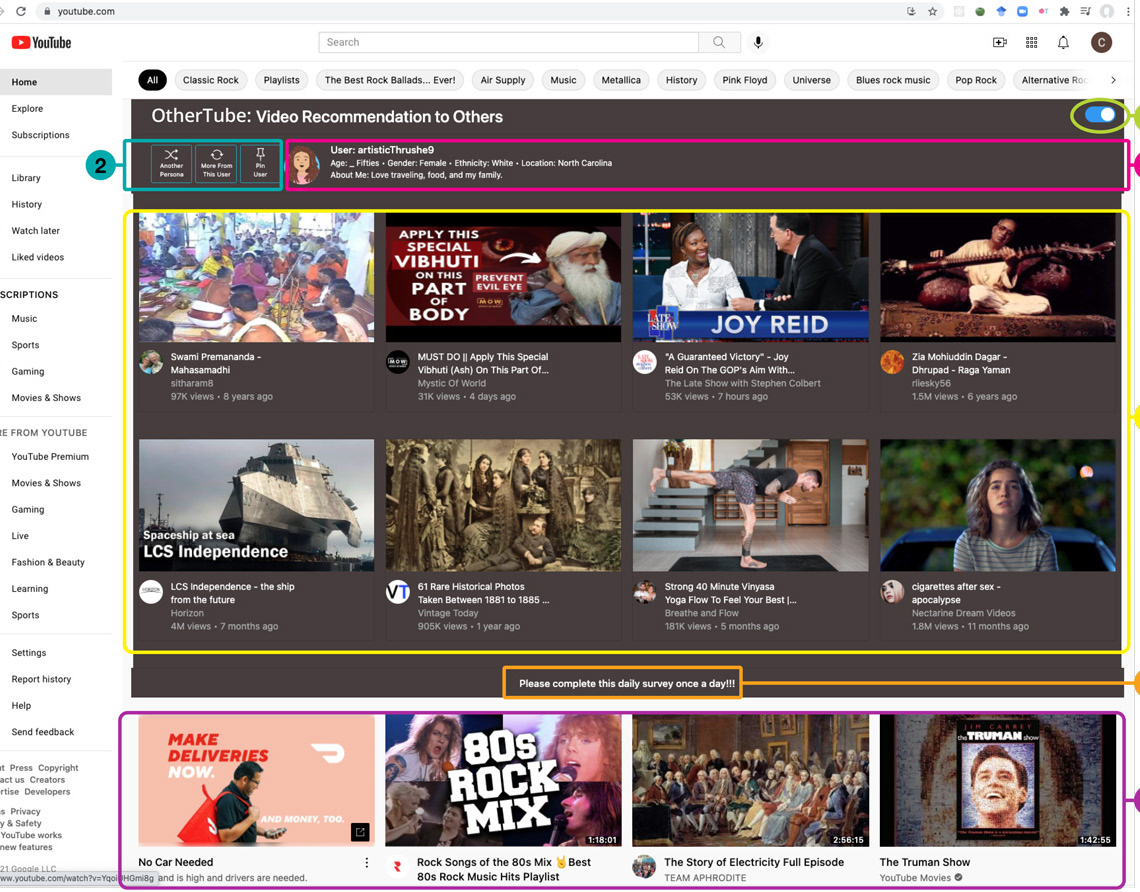Open the notifications bell
Viewport: 1140px width, 892px height.
click(1063, 43)
